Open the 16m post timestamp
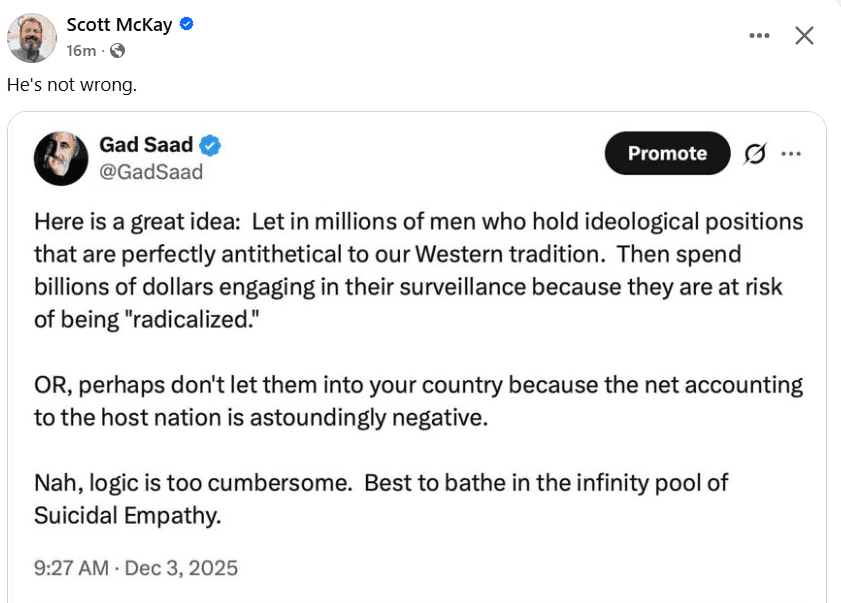Screen dimensions: 841x603 80,50
